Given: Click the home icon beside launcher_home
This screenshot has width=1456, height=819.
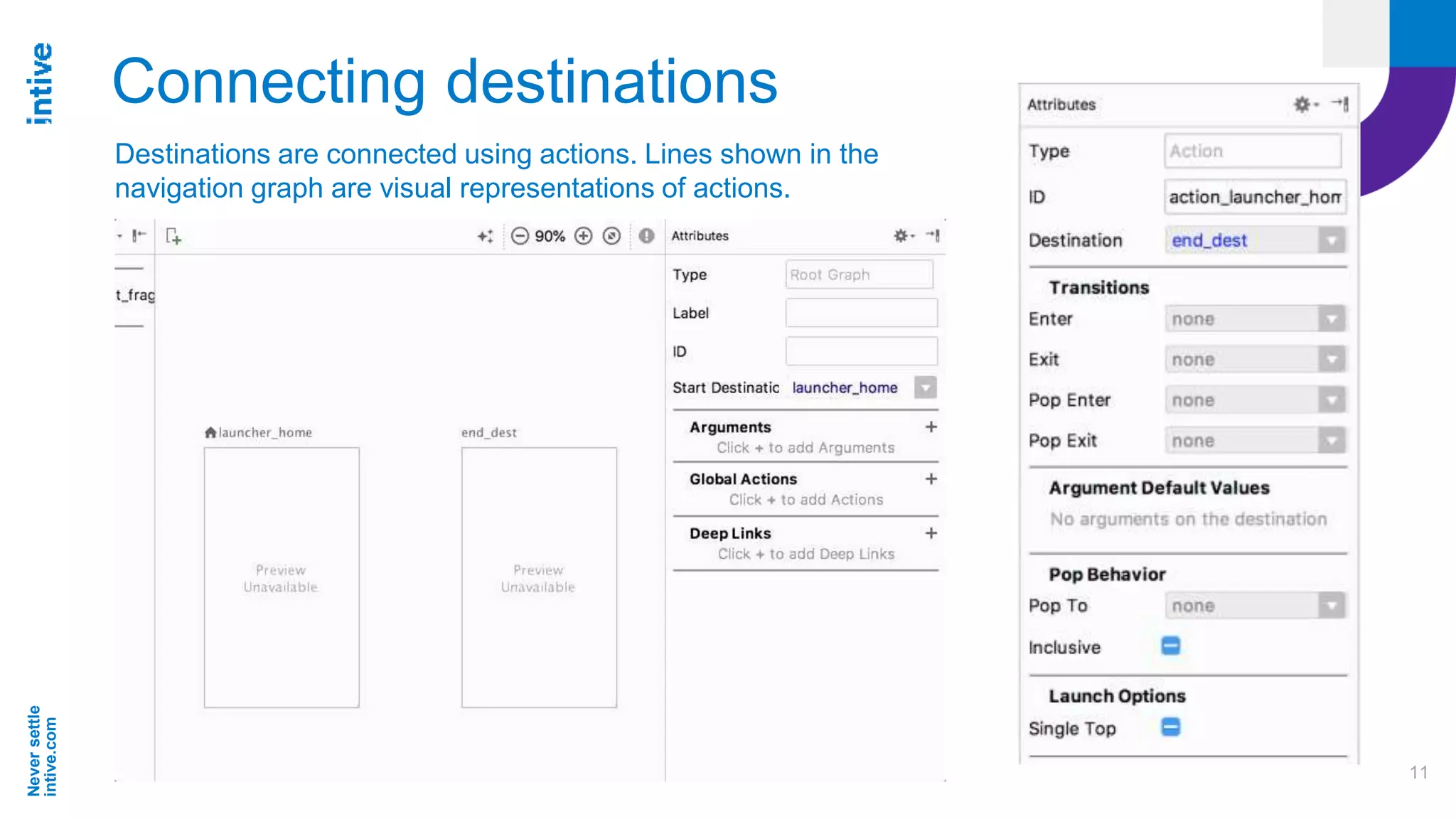Looking at the screenshot, I should click(x=210, y=432).
